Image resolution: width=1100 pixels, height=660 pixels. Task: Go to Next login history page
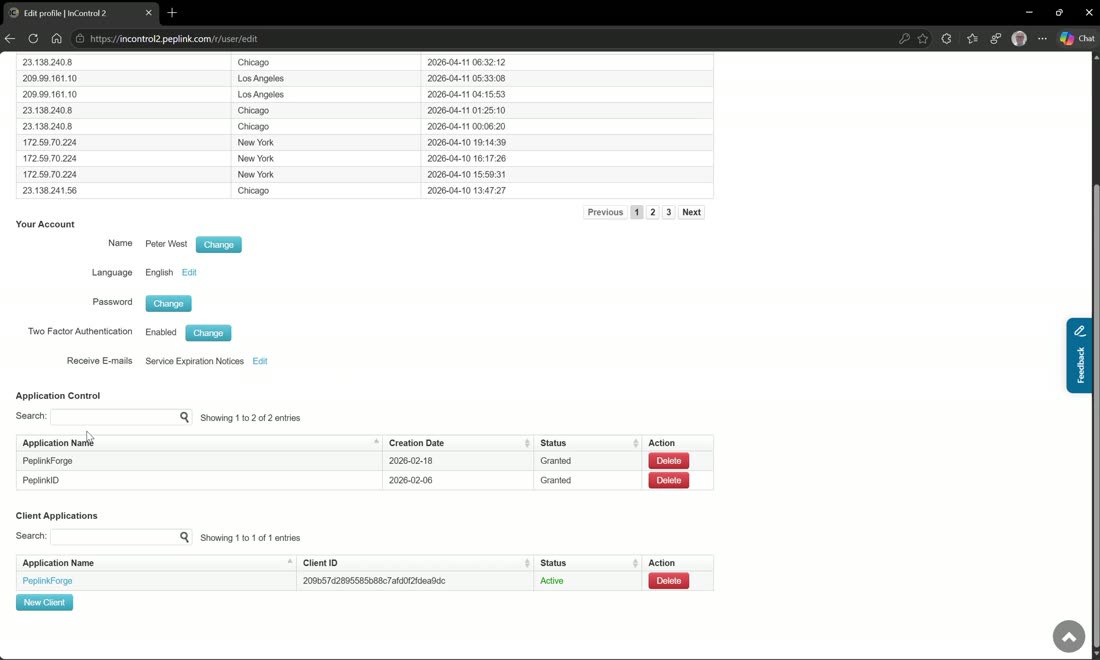(x=691, y=212)
